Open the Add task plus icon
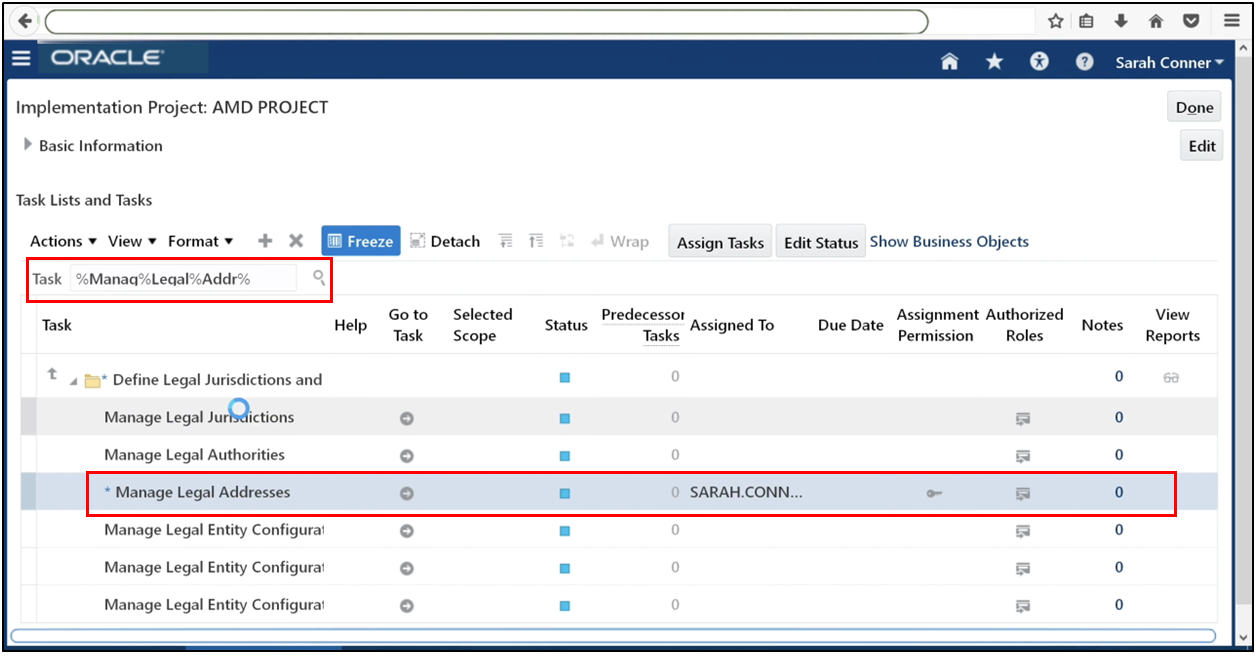Image resolution: width=1256 pixels, height=656 pixels. tap(264, 240)
